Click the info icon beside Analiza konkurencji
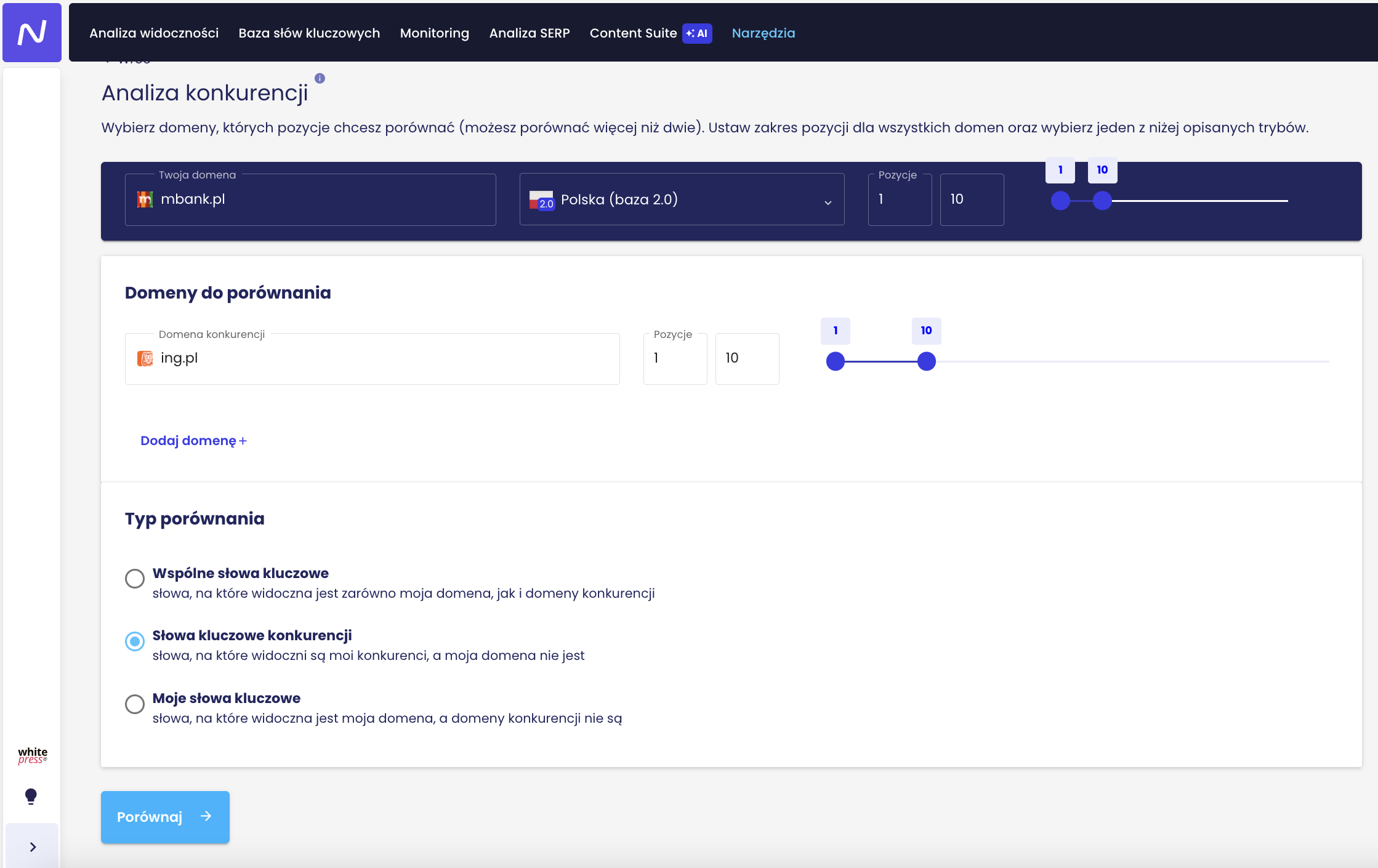Screen dimensions: 1378x868 320,78
